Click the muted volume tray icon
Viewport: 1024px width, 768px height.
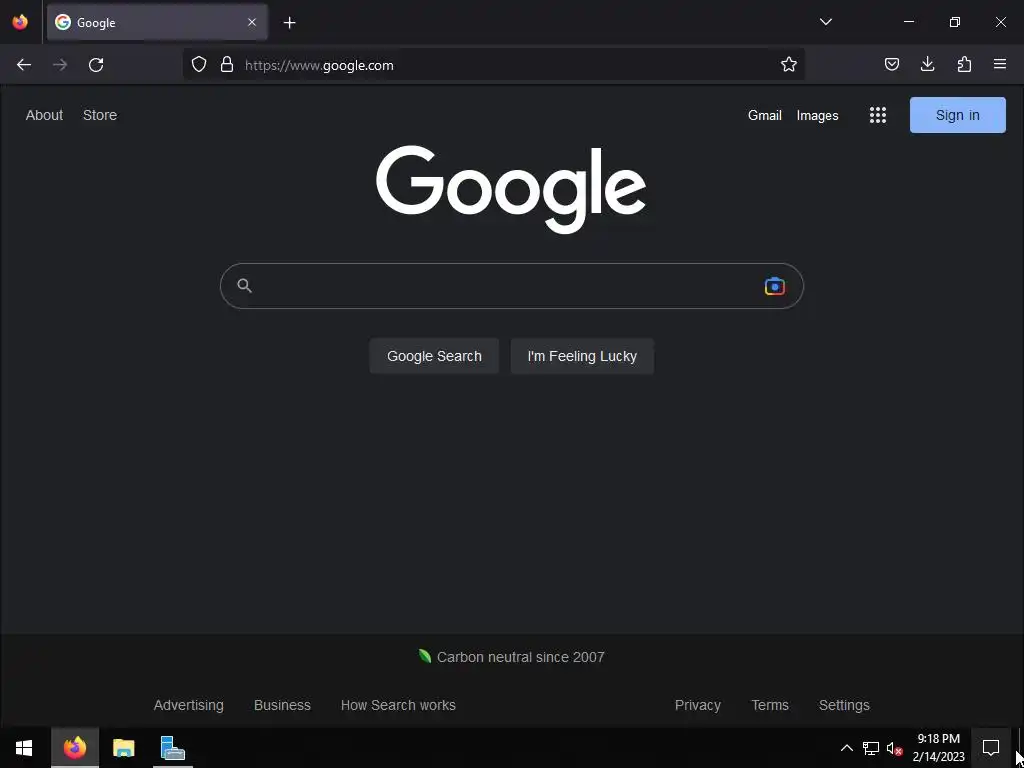(894, 748)
